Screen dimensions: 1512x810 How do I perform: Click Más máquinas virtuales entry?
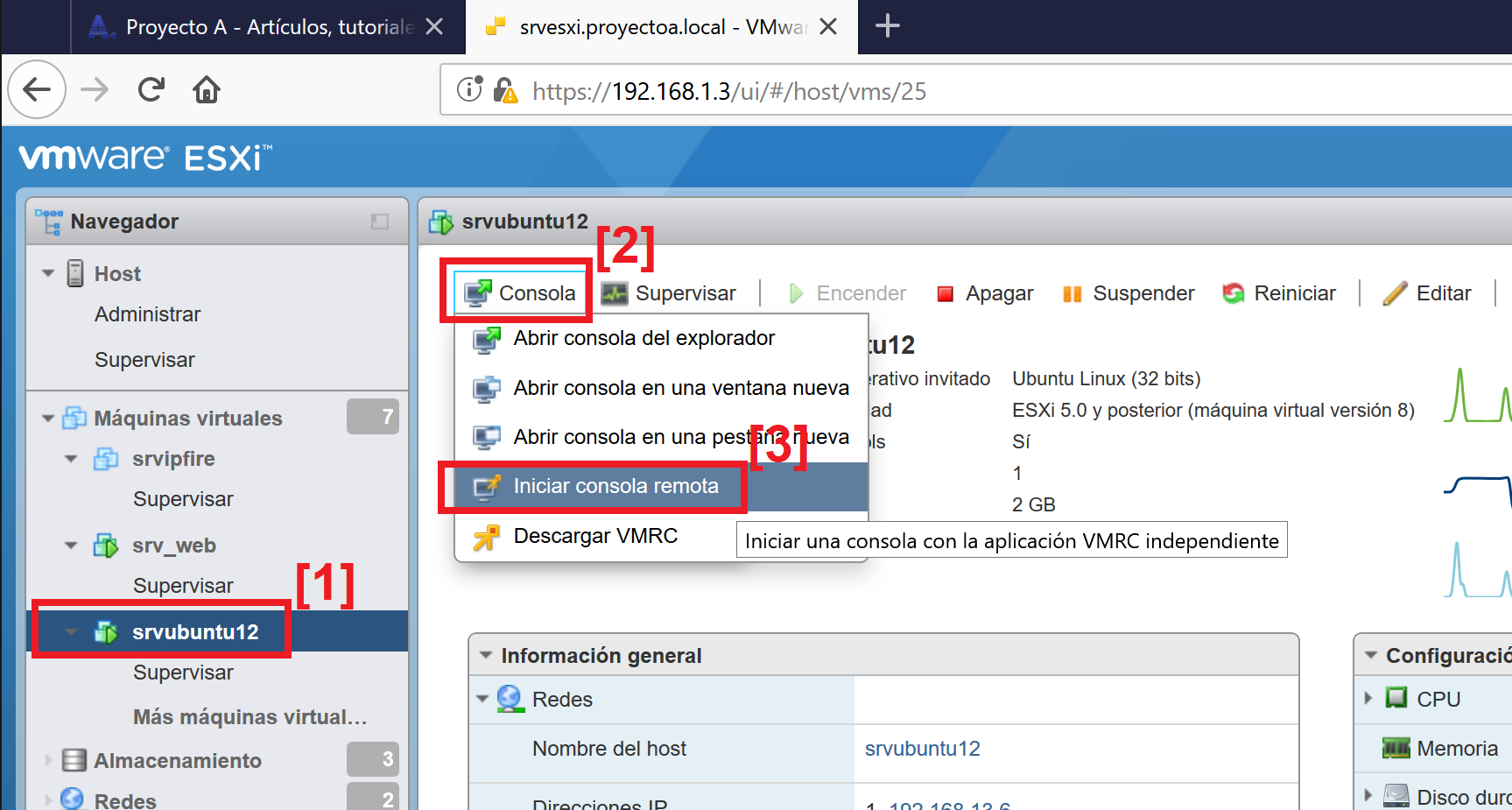[250, 717]
